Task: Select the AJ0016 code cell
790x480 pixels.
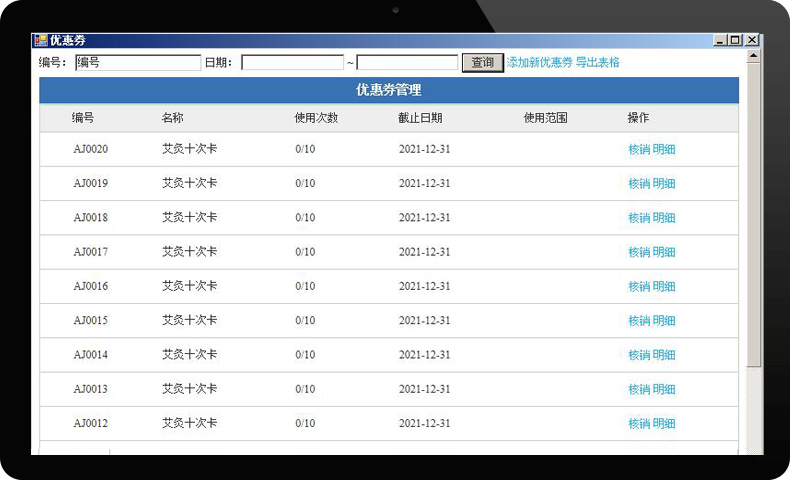Action: point(91,286)
